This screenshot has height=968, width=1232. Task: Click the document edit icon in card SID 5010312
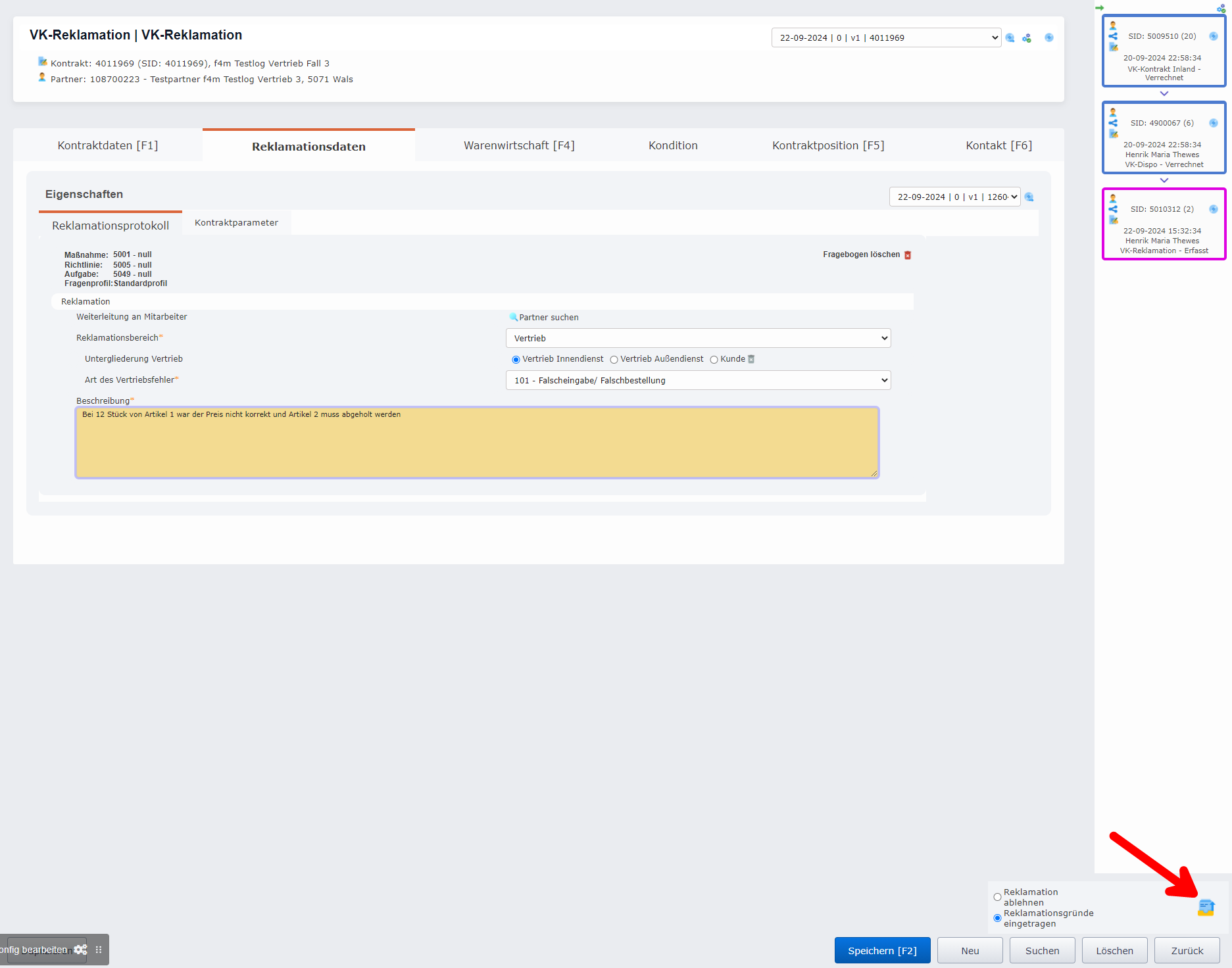tap(1113, 220)
